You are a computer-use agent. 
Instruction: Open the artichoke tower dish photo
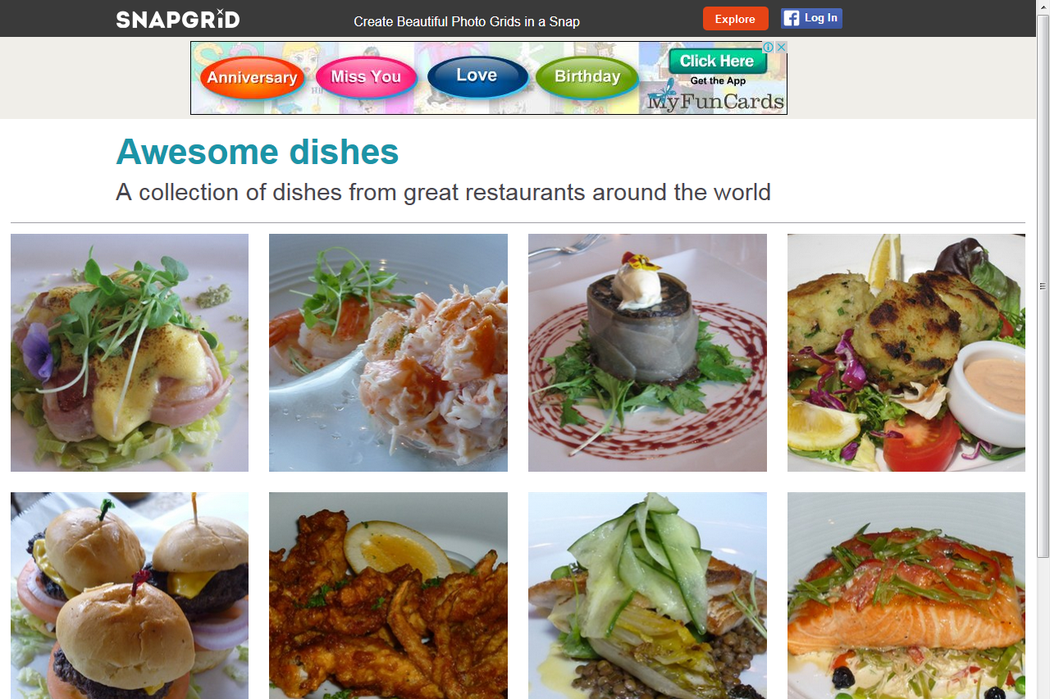(648, 352)
